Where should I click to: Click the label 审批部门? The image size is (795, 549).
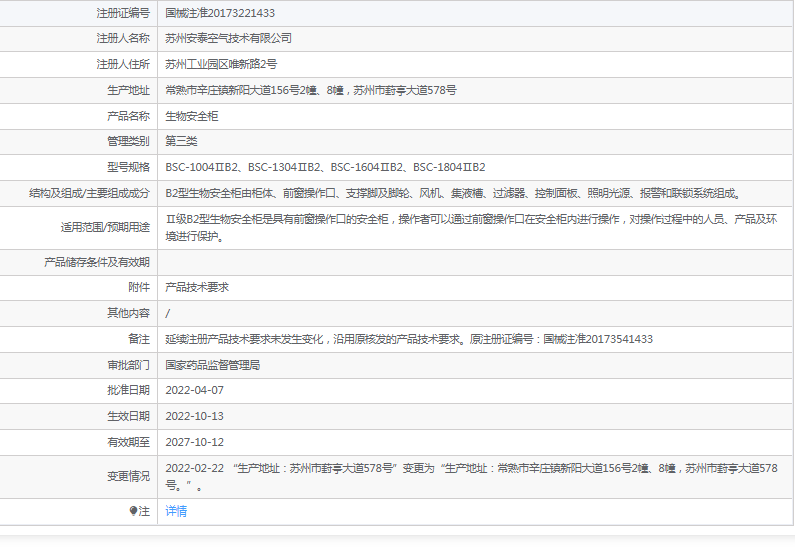[128, 365]
